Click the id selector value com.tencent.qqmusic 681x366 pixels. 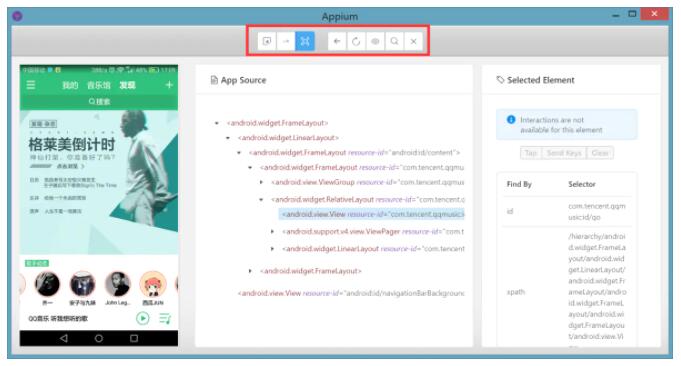[597, 211]
